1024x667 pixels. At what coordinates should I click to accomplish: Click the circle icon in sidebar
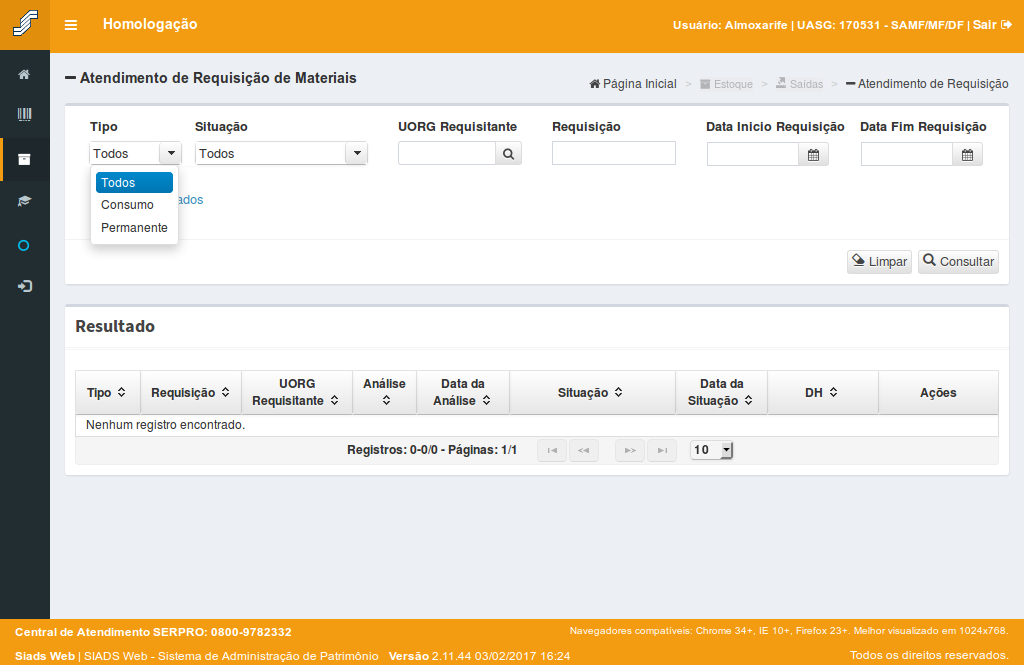[24, 246]
